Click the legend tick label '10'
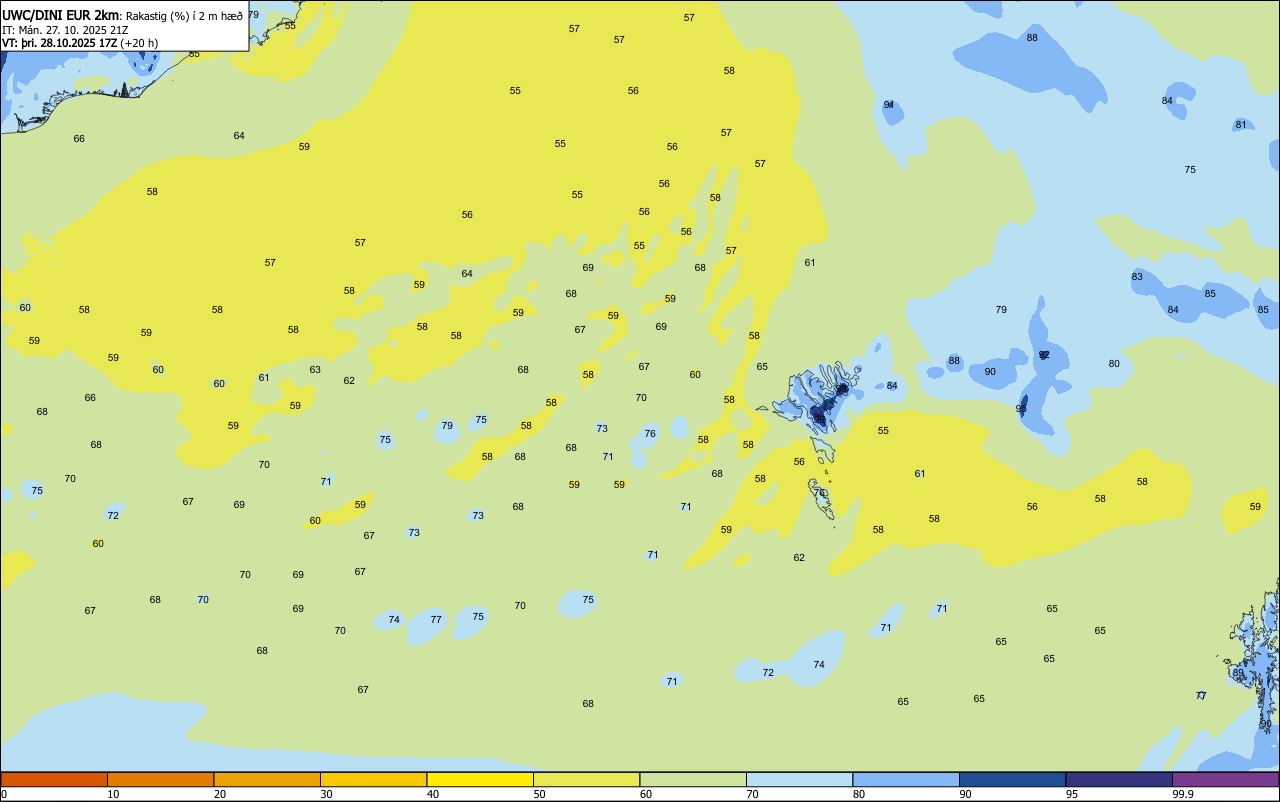The image size is (1280, 802). coord(113,794)
